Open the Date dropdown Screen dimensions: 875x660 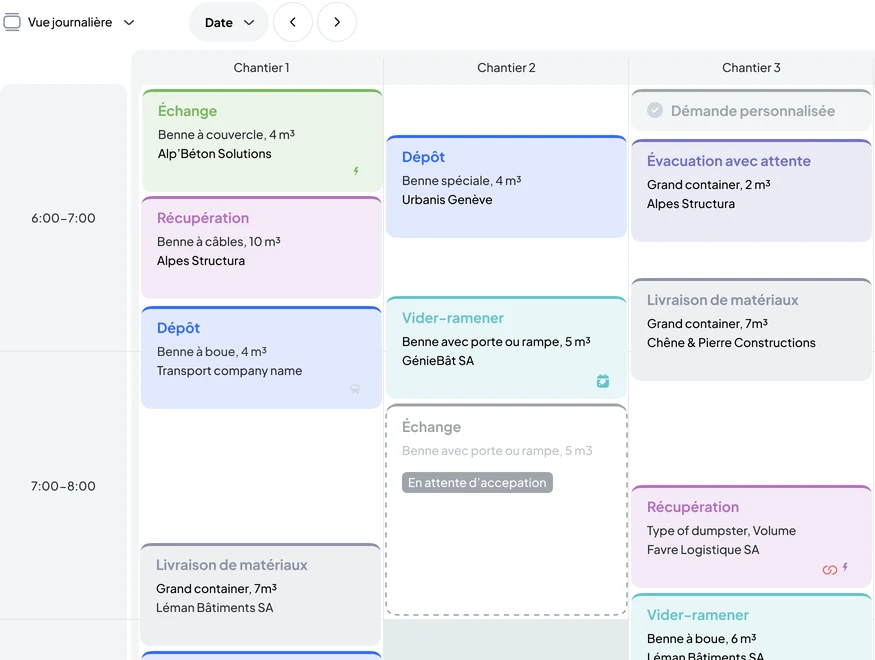tap(229, 22)
